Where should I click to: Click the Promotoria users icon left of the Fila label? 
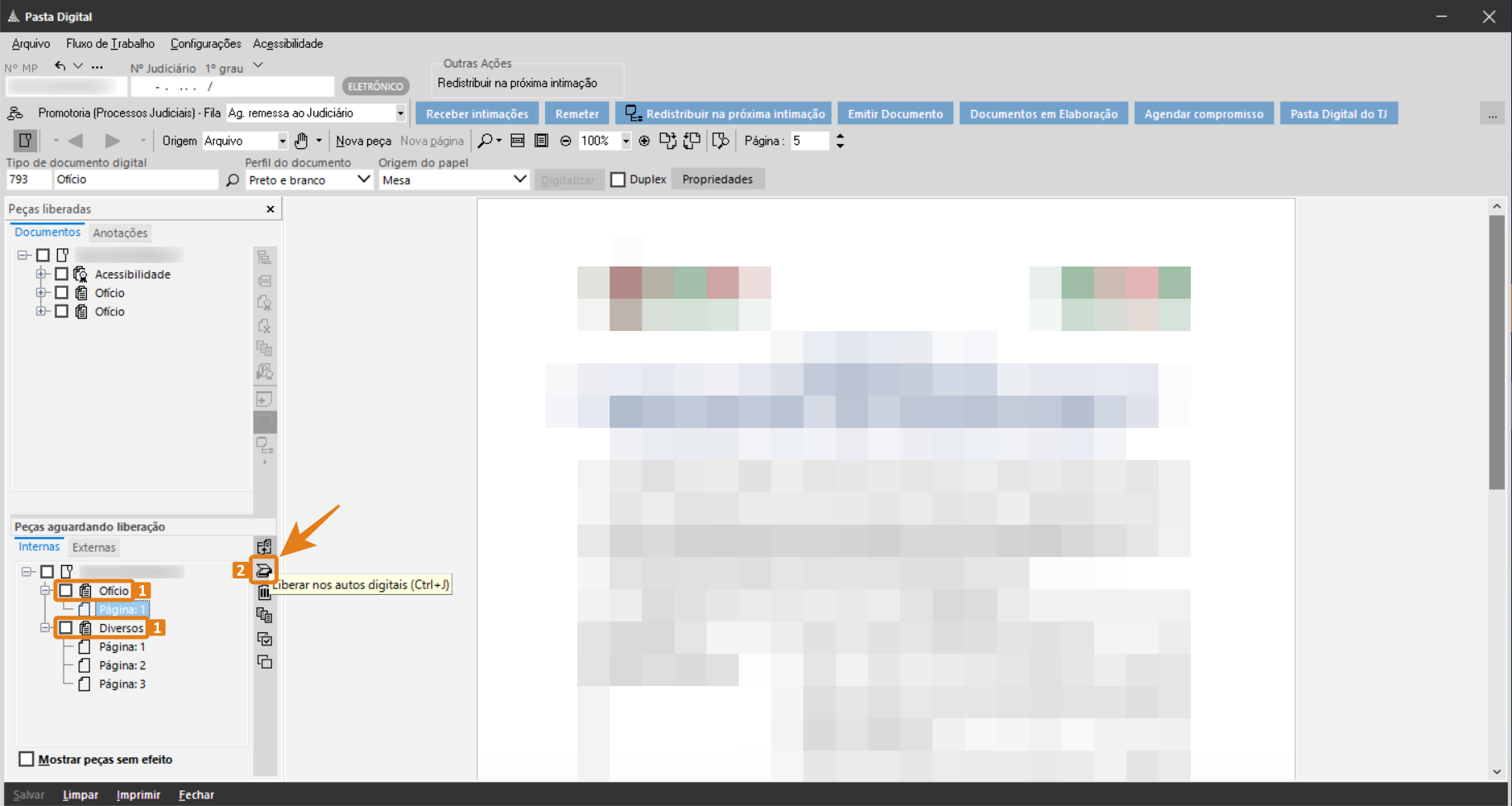[15, 113]
